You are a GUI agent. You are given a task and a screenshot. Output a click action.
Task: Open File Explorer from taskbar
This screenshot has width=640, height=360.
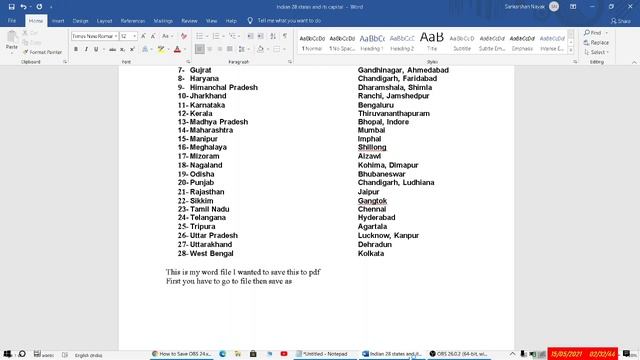pyautogui.click(x=238, y=354)
